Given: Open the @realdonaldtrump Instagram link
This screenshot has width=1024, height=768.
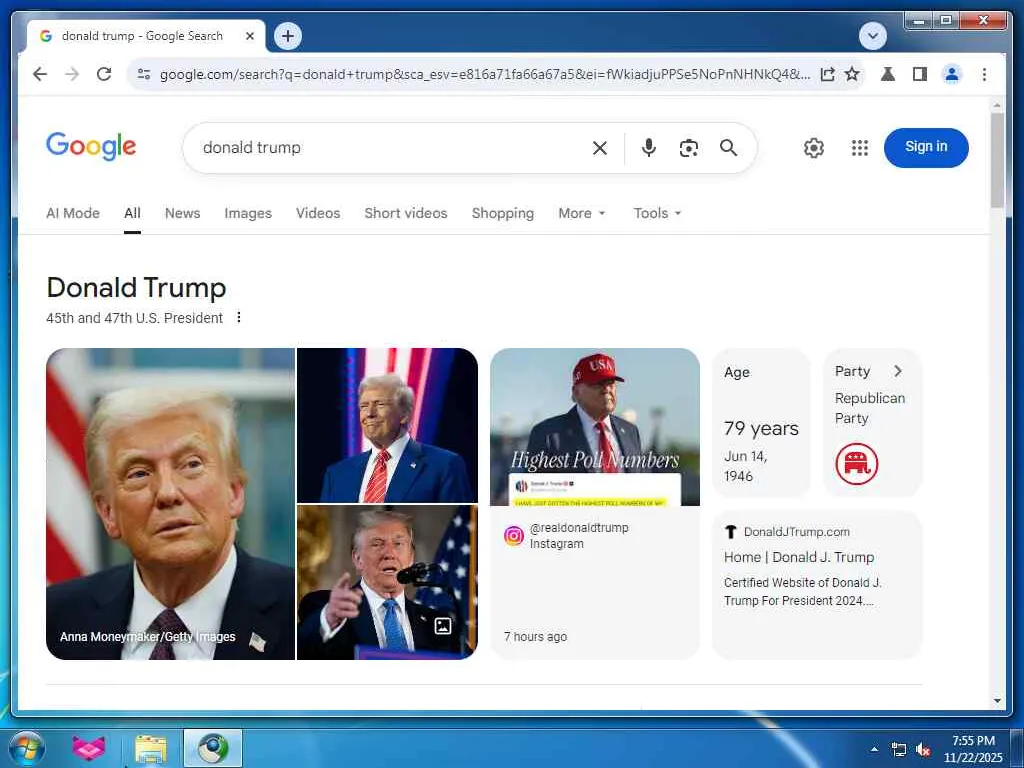Looking at the screenshot, I should 579,536.
